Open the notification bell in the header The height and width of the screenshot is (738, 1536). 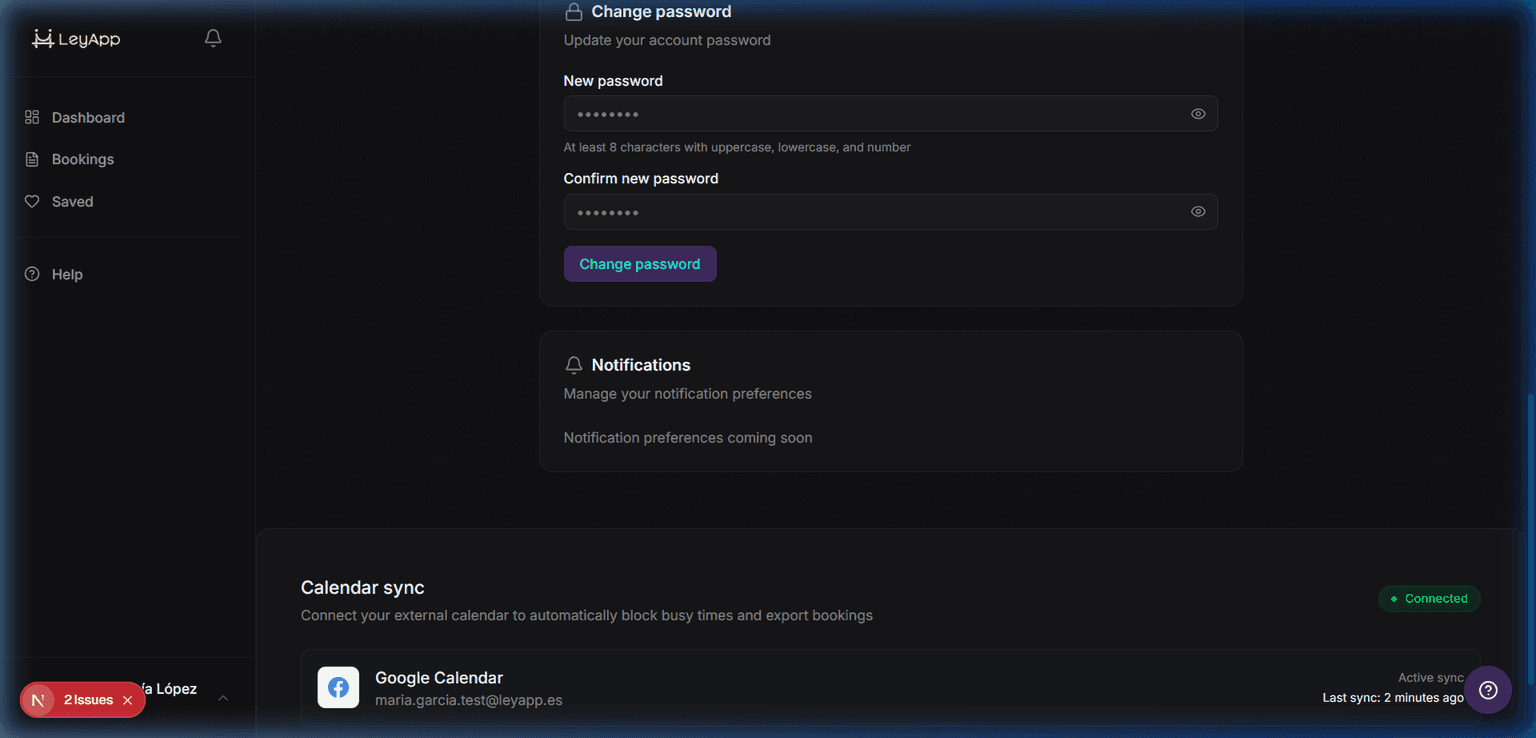pos(212,37)
